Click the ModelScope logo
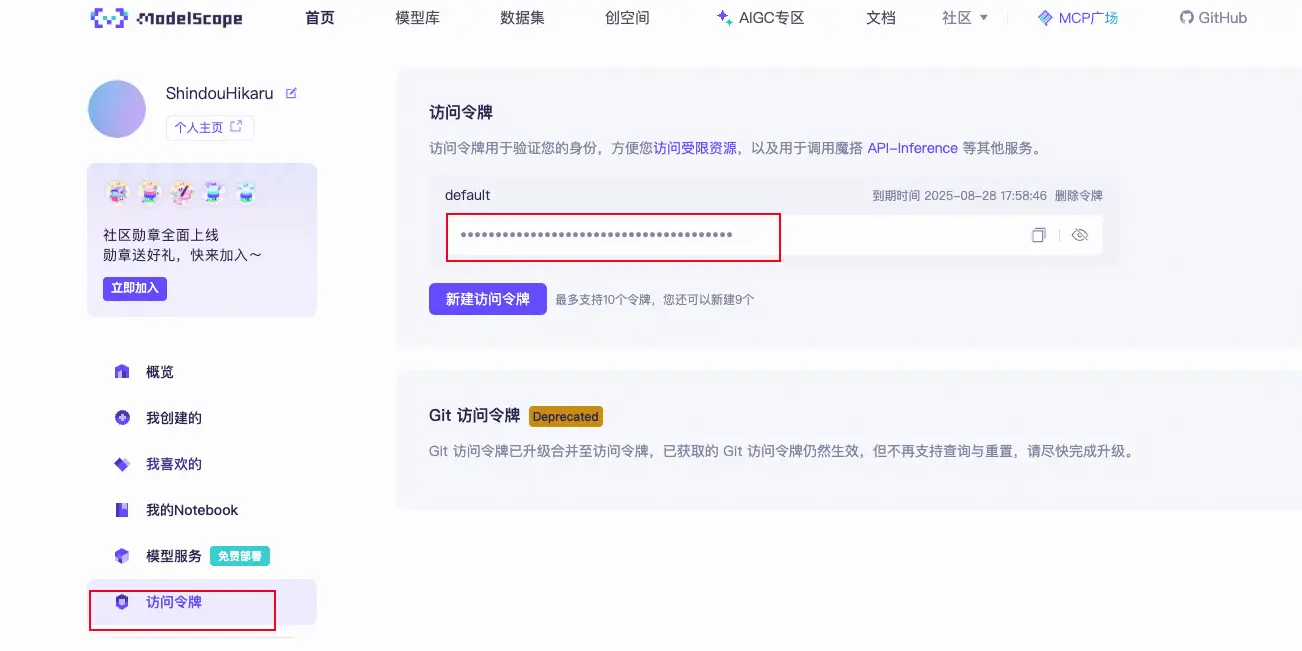The image size is (1302, 651). pos(165,18)
